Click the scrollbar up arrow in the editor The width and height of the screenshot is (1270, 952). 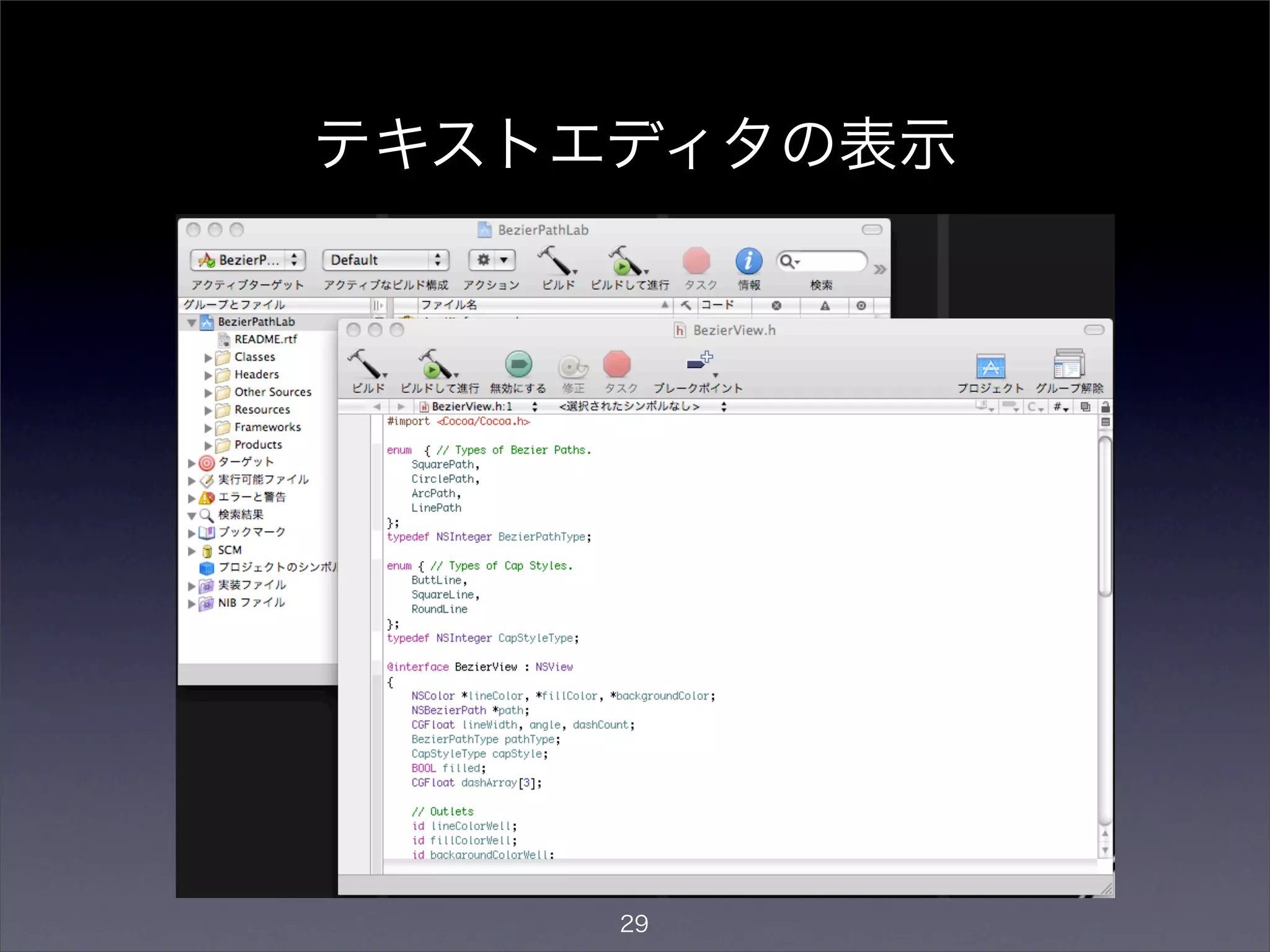point(1105,834)
